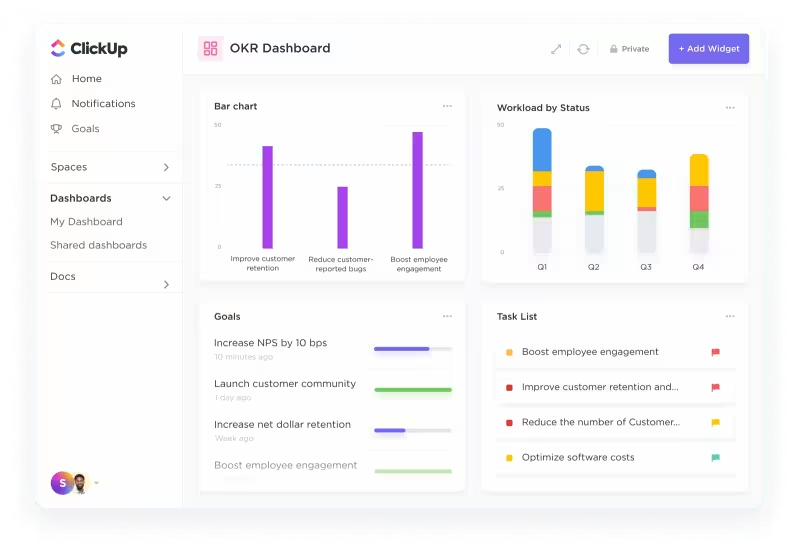Expand dashboard to full screen
This screenshot has height=555, width=800.
(556, 49)
